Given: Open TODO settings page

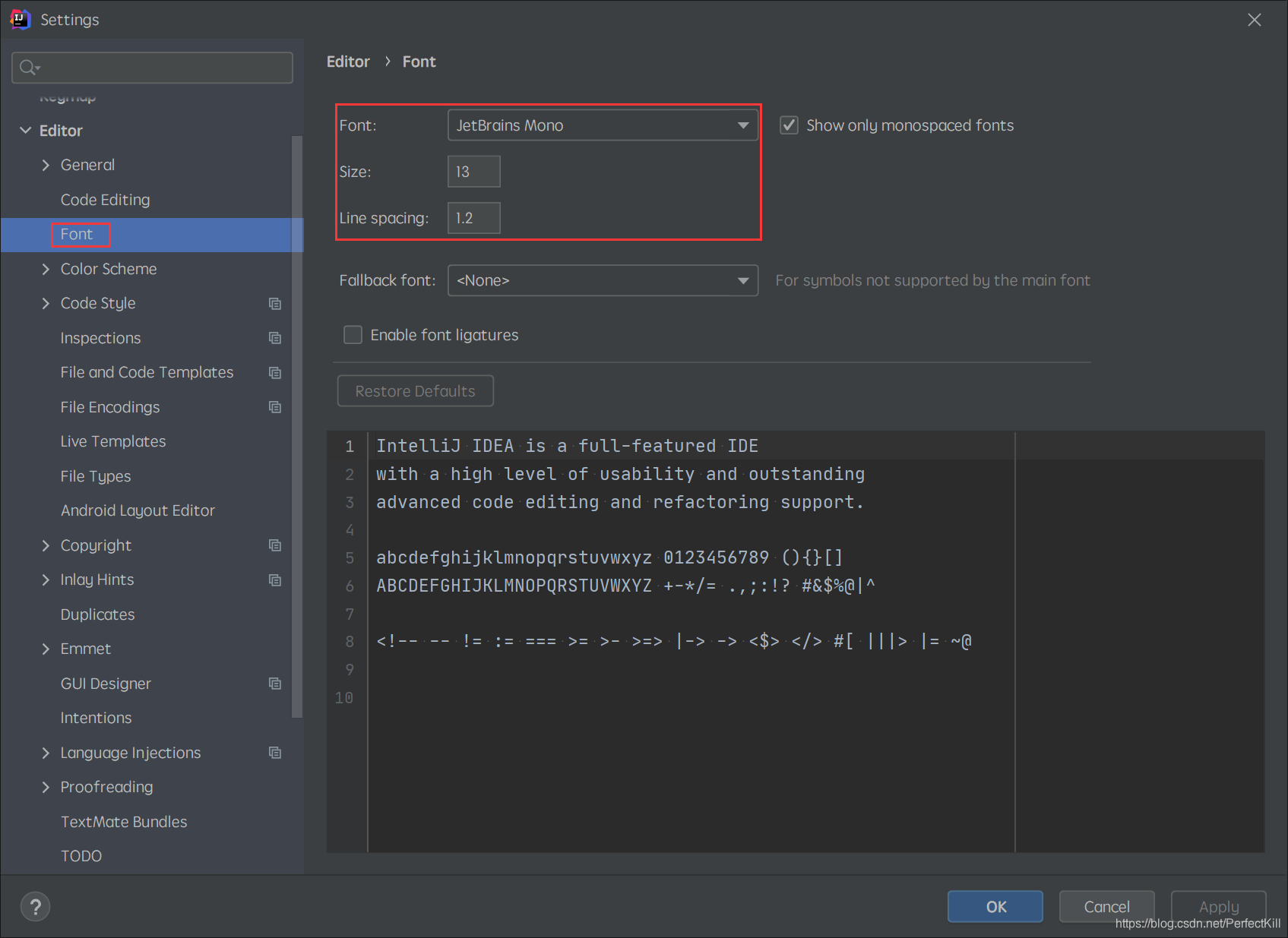Looking at the screenshot, I should tap(81, 856).
